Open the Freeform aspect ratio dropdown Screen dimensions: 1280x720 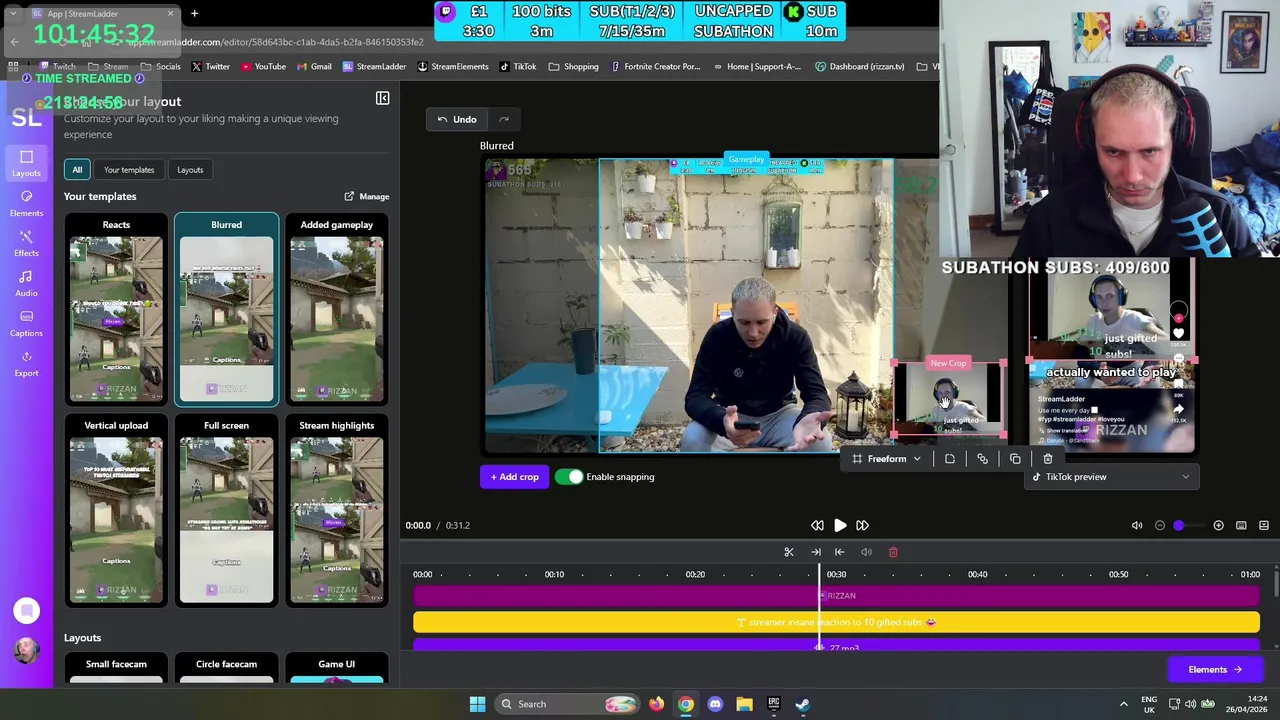coord(886,459)
